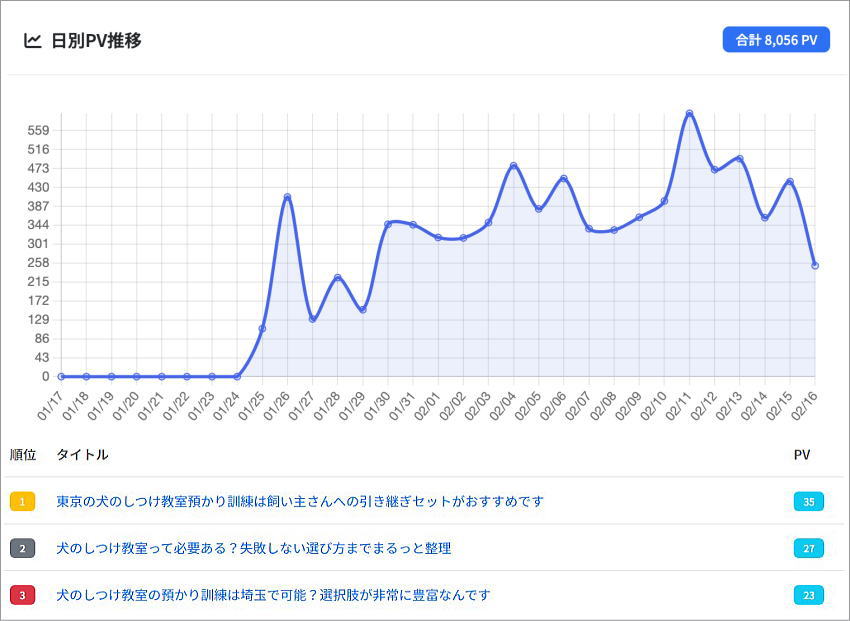Click the red rank 3 badge
This screenshot has height=621, width=850.
pyautogui.click(x=22, y=595)
